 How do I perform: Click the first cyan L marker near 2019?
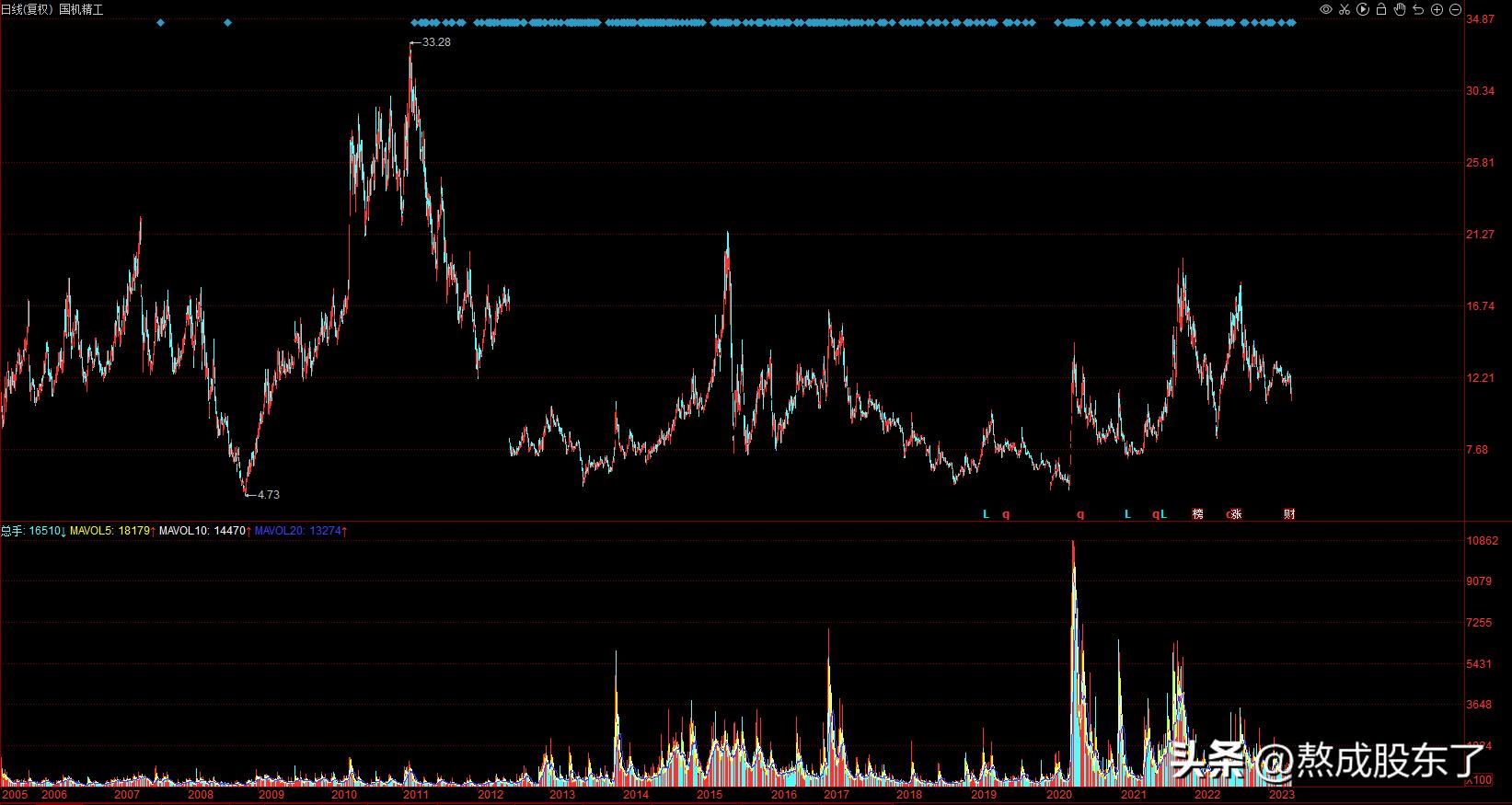click(x=986, y=513)
